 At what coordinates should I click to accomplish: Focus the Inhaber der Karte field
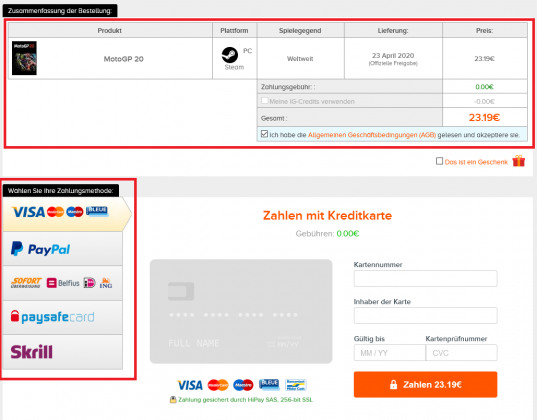(425, 316)
